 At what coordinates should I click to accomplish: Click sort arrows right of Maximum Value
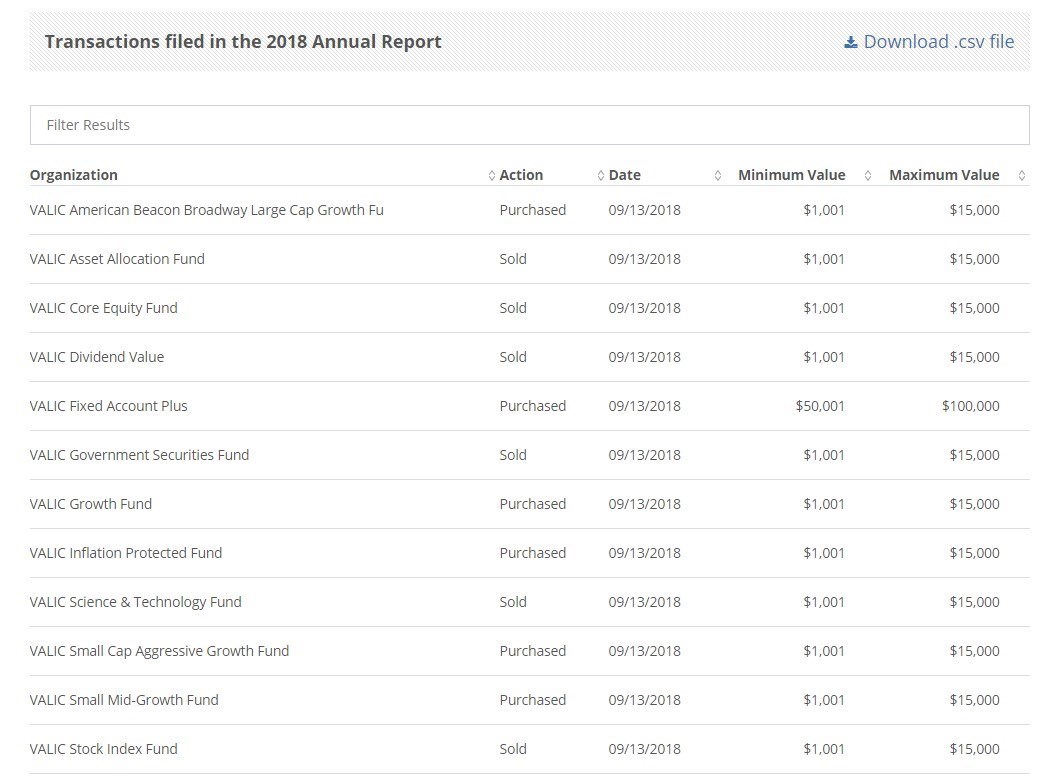click(x=1021, y=176)
